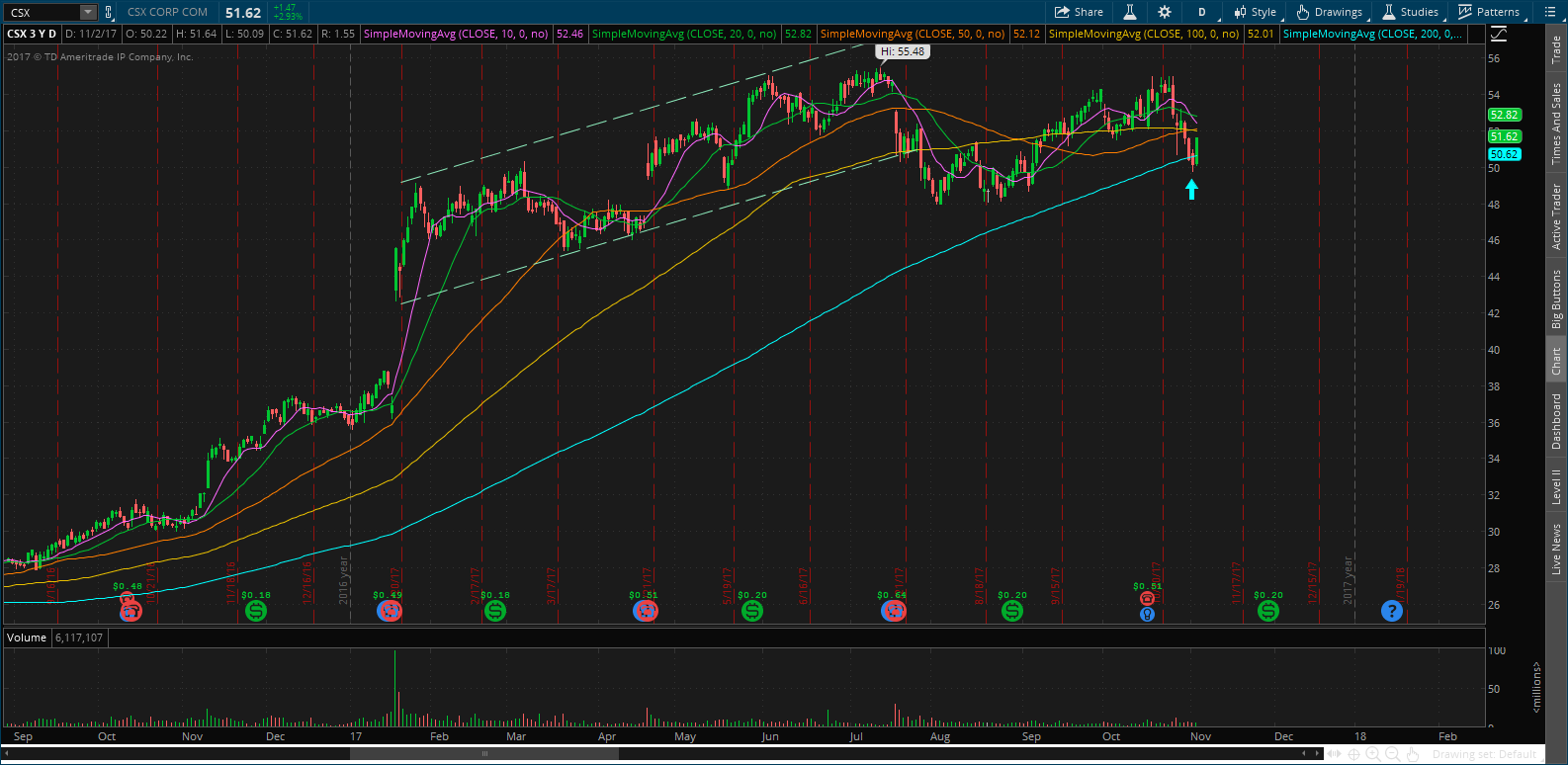The width and height of the screenshot is (1568, 765).
Task: Click the volume value 6,117,107
Action: tap(79, 637)
